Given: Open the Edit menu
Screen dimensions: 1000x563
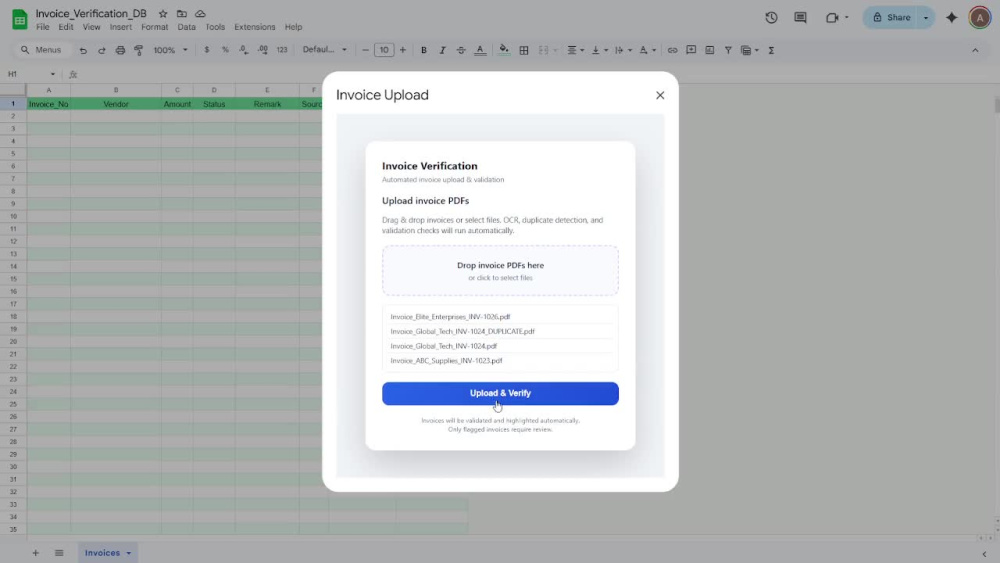Looking at the screenshot, I should (66, 27).
